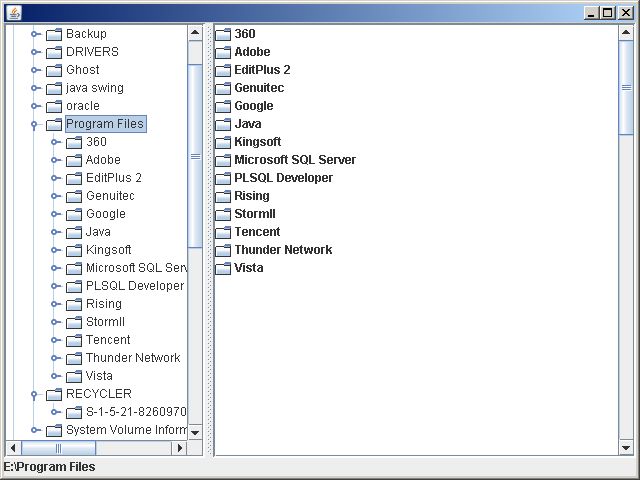Click the Google folder icon in right list
Viewport: 640px width, 480px height.
click(223, 106)
